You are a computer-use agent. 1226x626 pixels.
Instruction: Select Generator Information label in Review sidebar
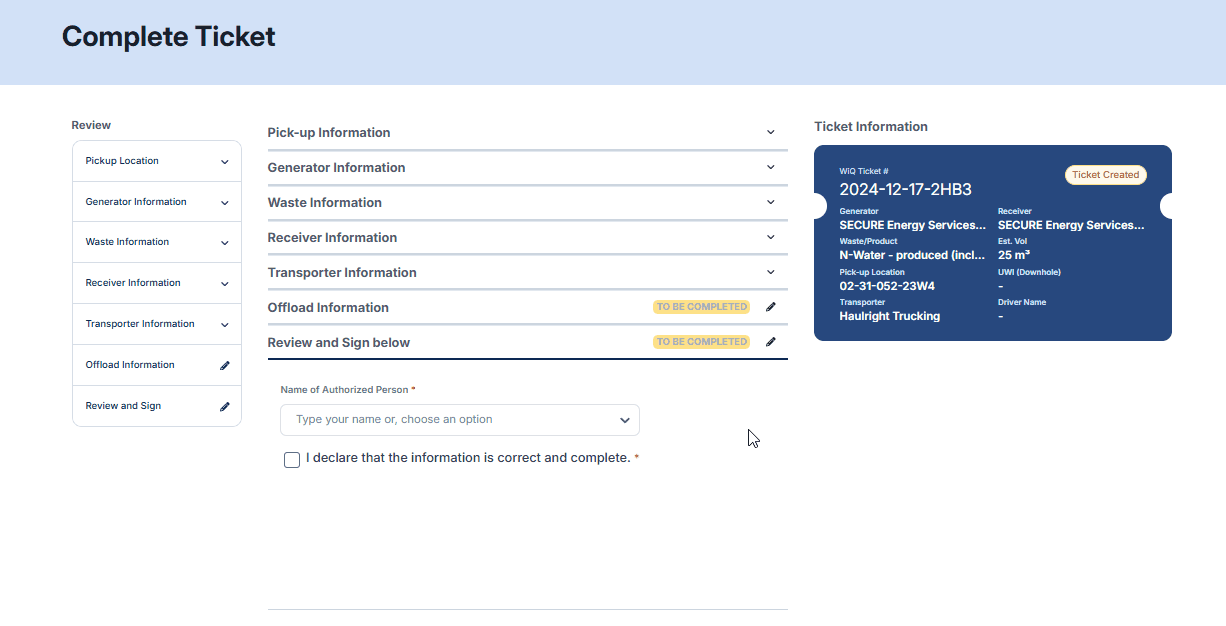pyautogui.click(x=136, y=202)
